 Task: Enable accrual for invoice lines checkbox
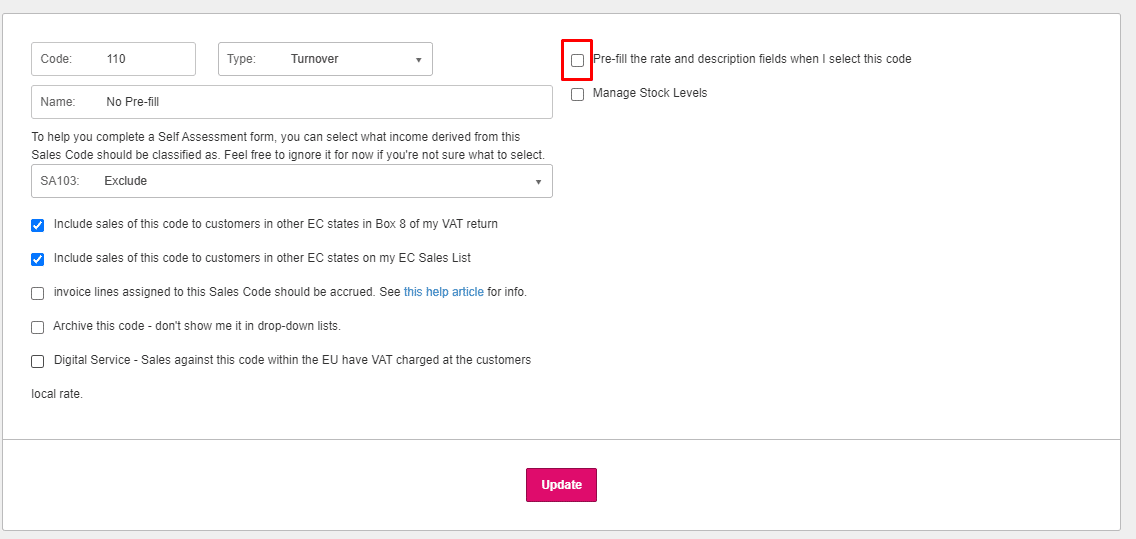38,293
